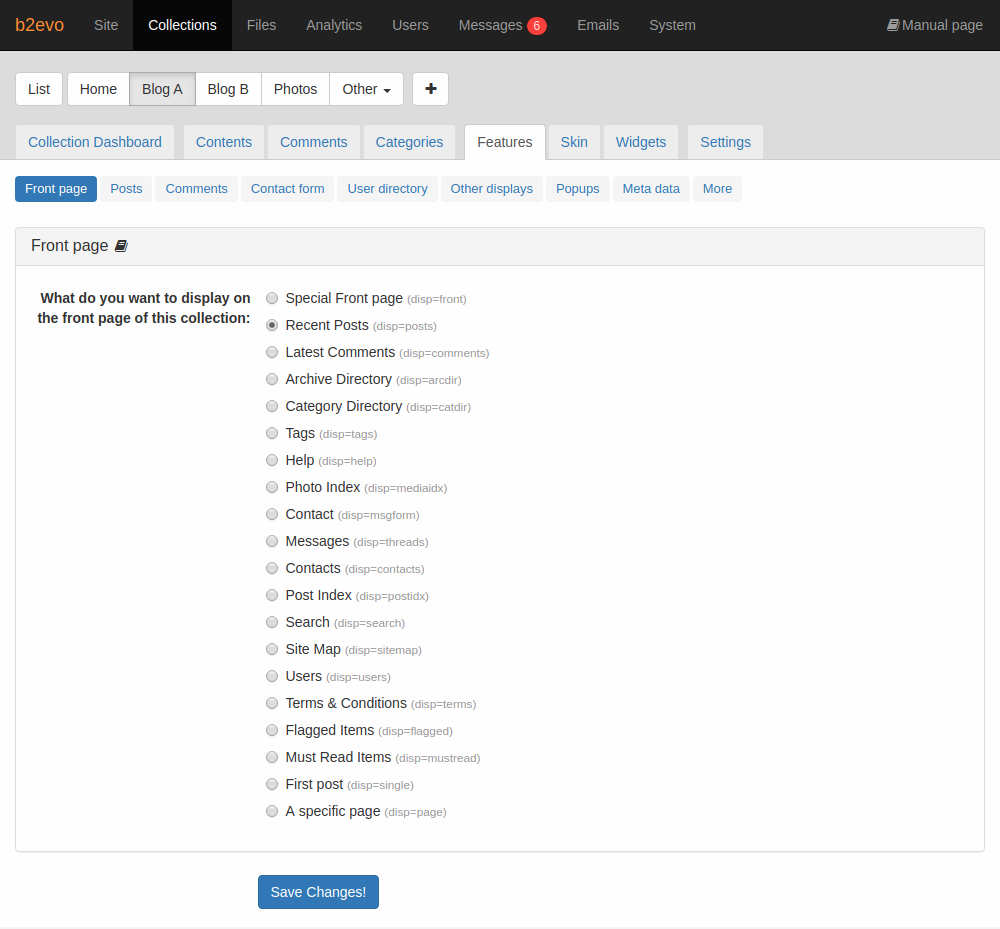Select Recent Posts radio option
Image resolution: width=1000 pixels, height=929 pixels.
(x=272, y=325)
